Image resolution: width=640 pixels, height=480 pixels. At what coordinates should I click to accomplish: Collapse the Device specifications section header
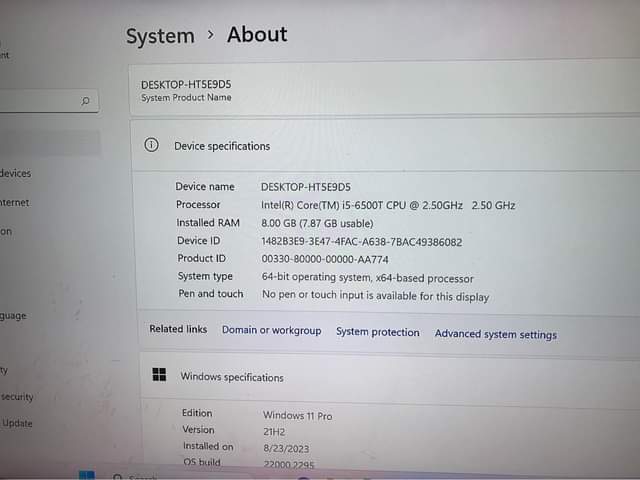coord(384,145)
